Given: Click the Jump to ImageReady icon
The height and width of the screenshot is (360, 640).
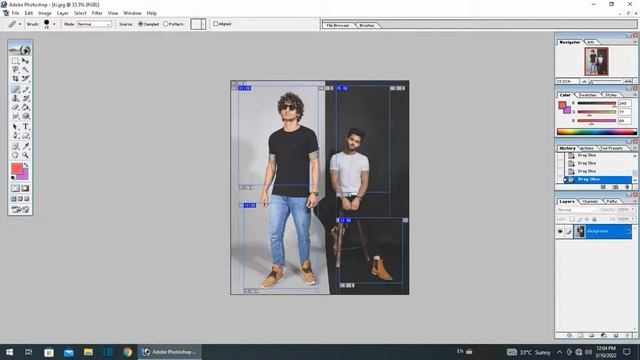Looking at the screenshot, I should click(x=20, y=209).
